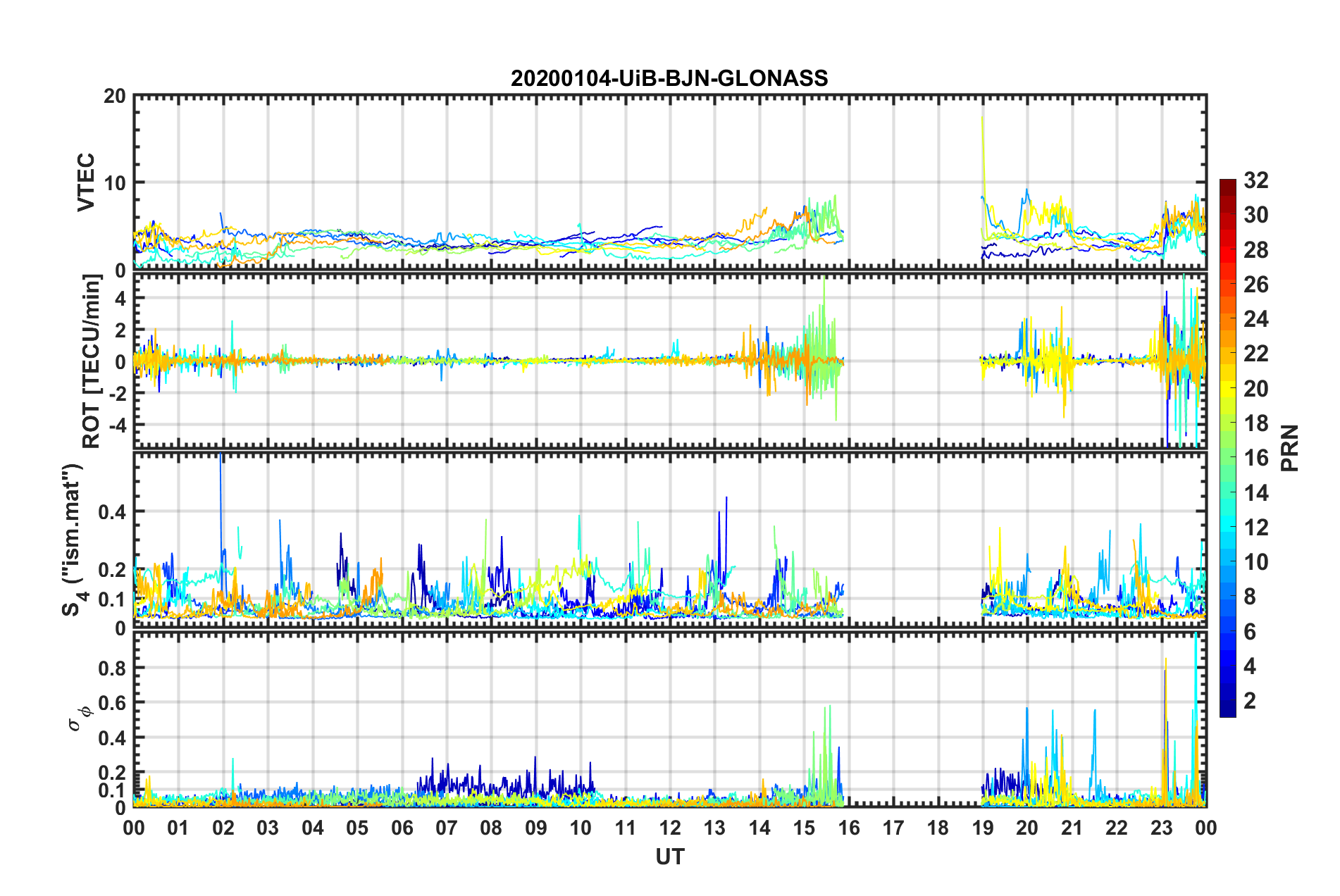This screenshot has height=896, width=1340.
Task: Click the sigma-phi axis tick label 0.6
Action: coord(112,703)
